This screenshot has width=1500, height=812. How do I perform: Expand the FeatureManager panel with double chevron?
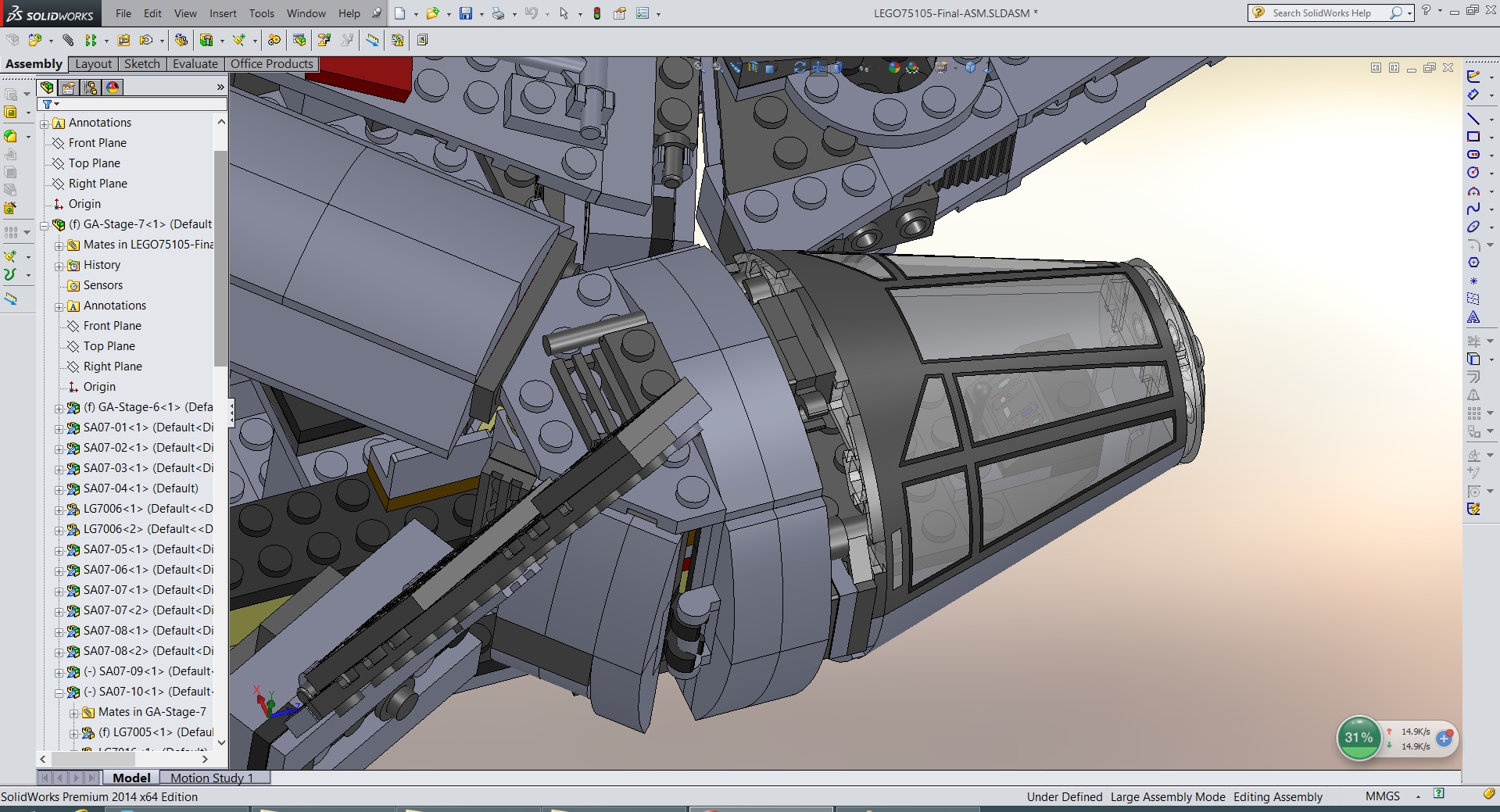220,88
